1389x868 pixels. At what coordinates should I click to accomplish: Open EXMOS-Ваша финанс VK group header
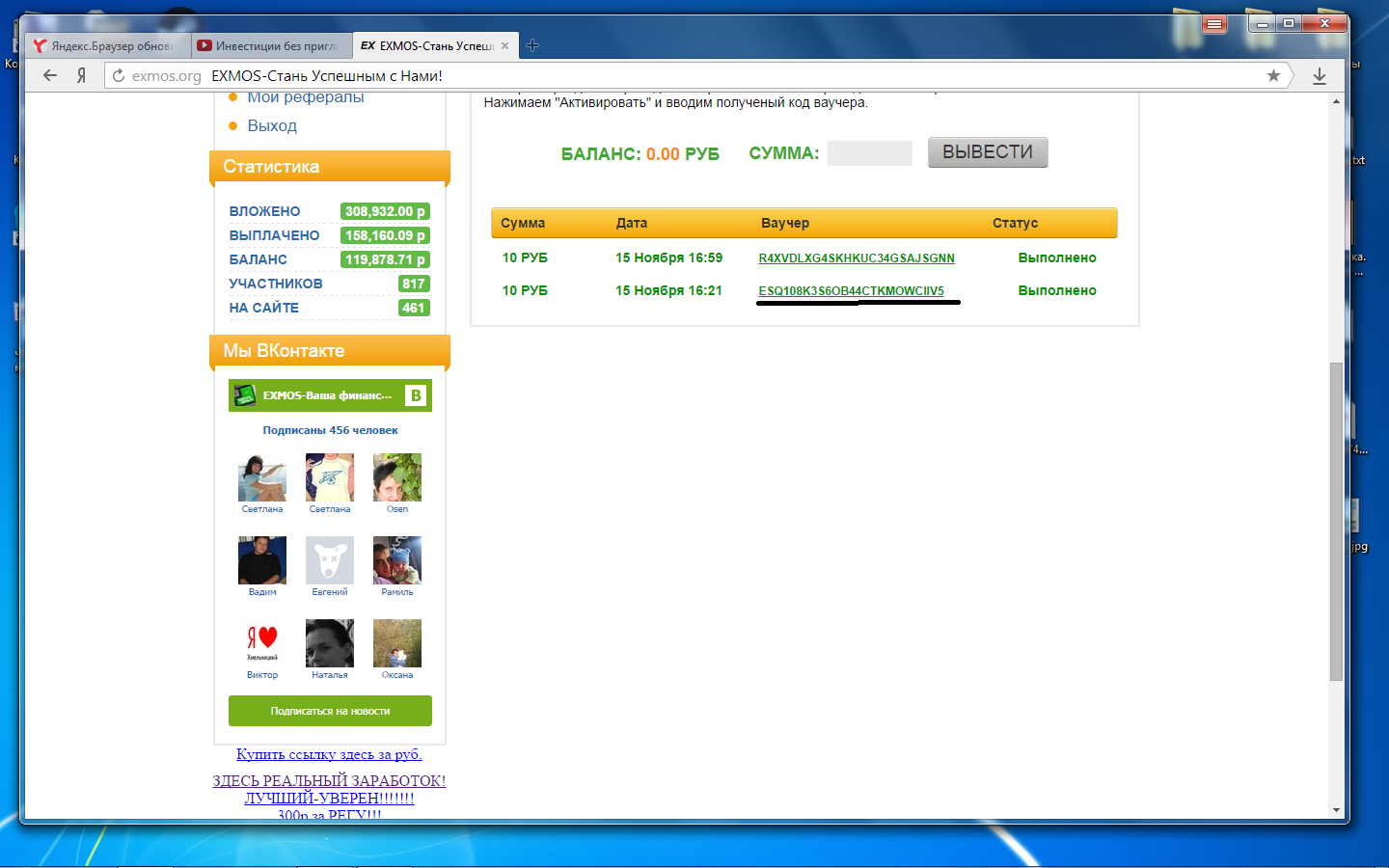(330, 395)
